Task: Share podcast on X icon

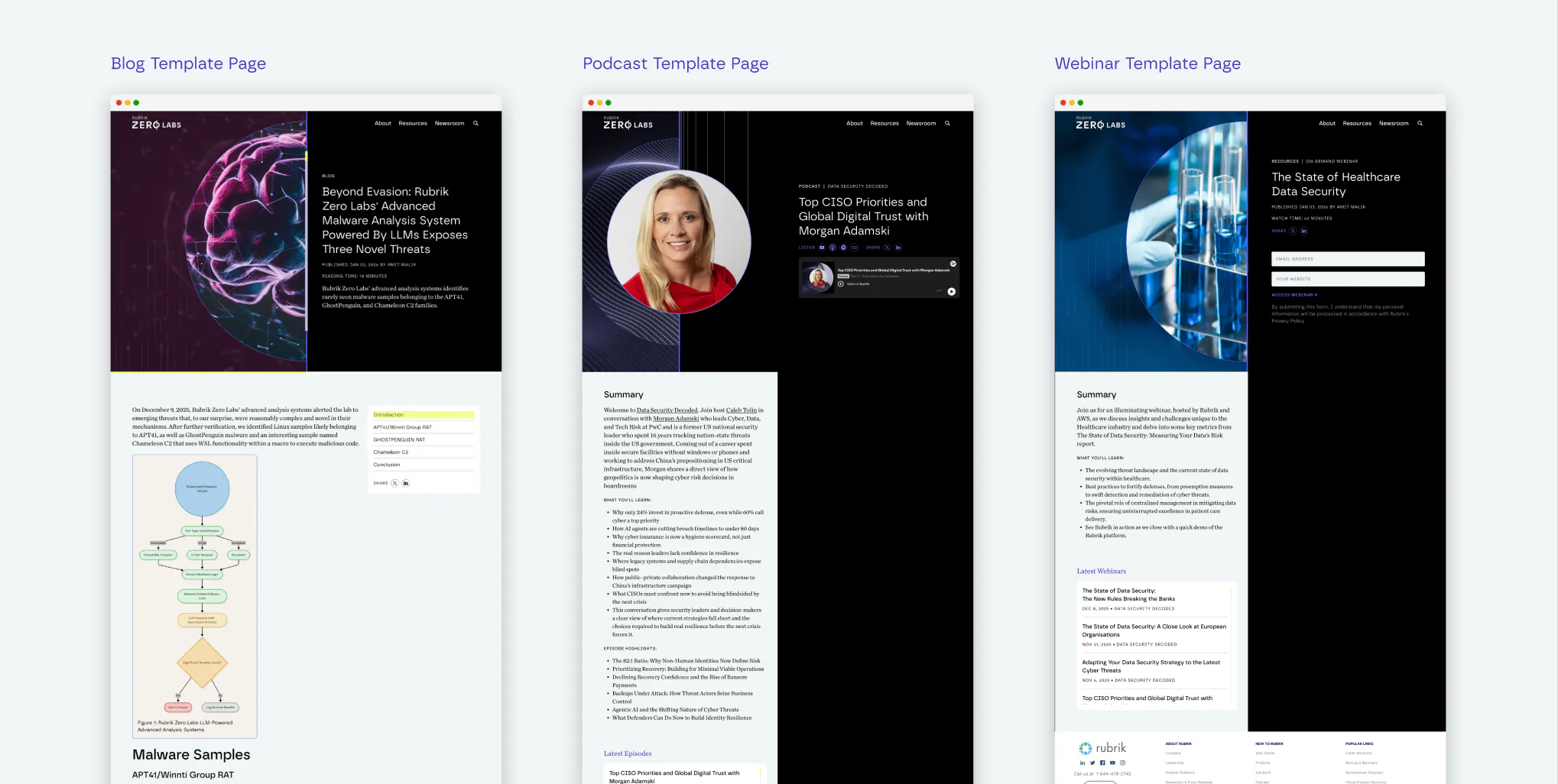Action: coord(887,248)
